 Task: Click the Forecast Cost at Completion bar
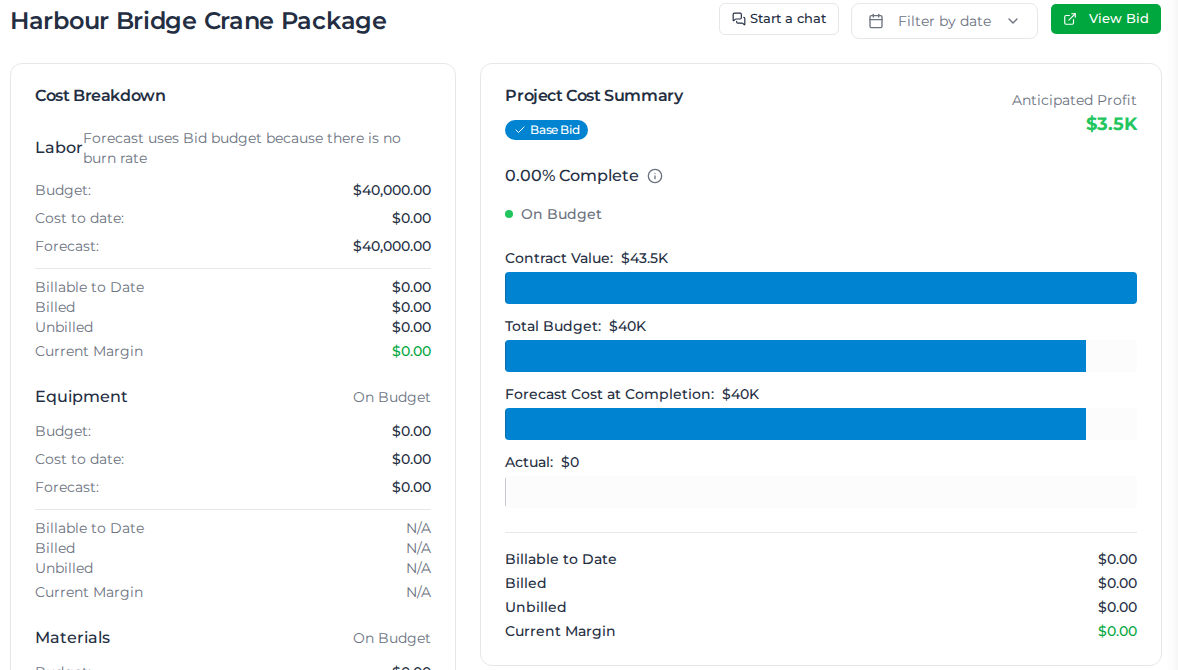[x=820, y=424]
